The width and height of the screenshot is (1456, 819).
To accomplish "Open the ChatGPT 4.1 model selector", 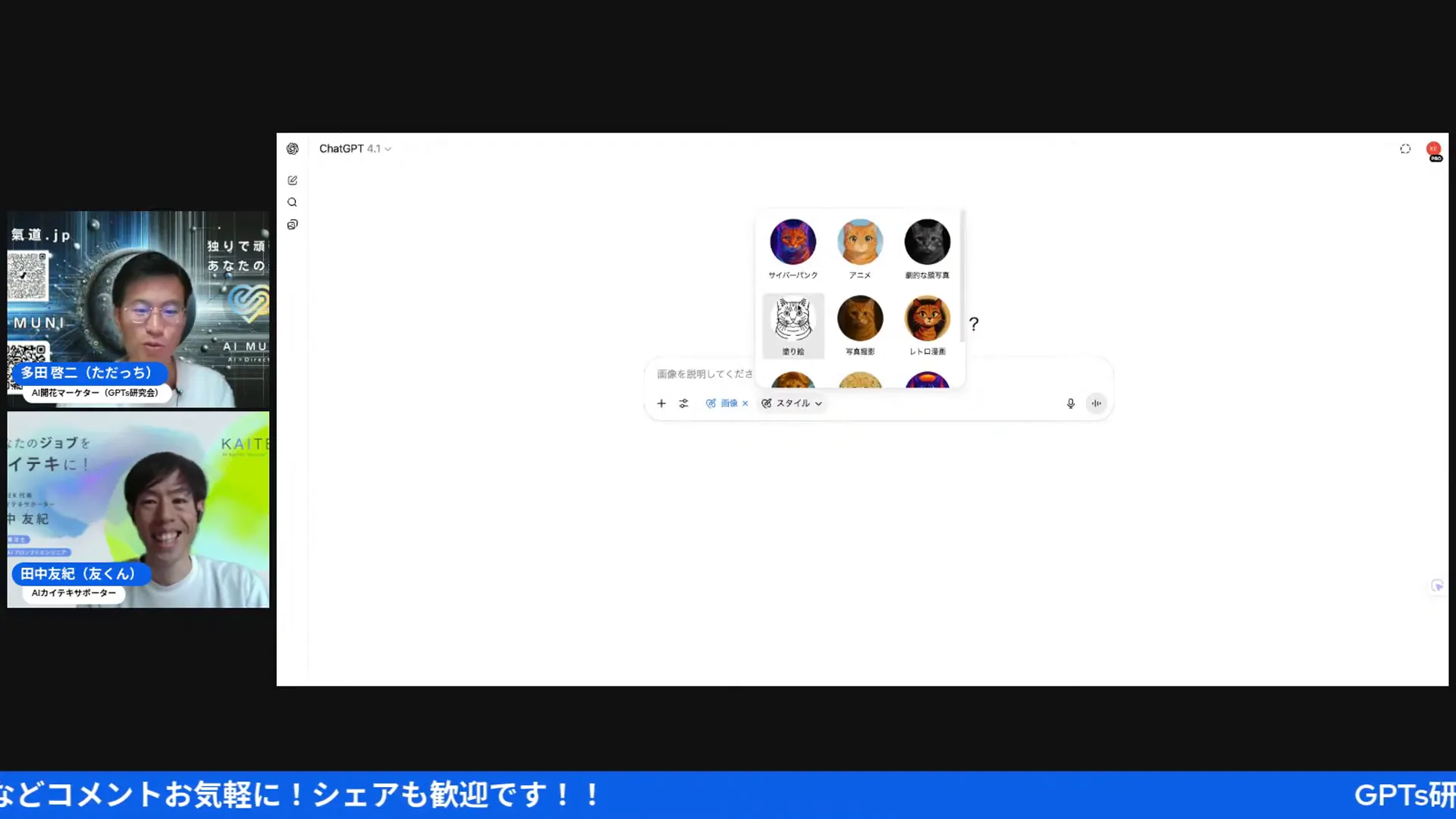I will click(355, 149).
